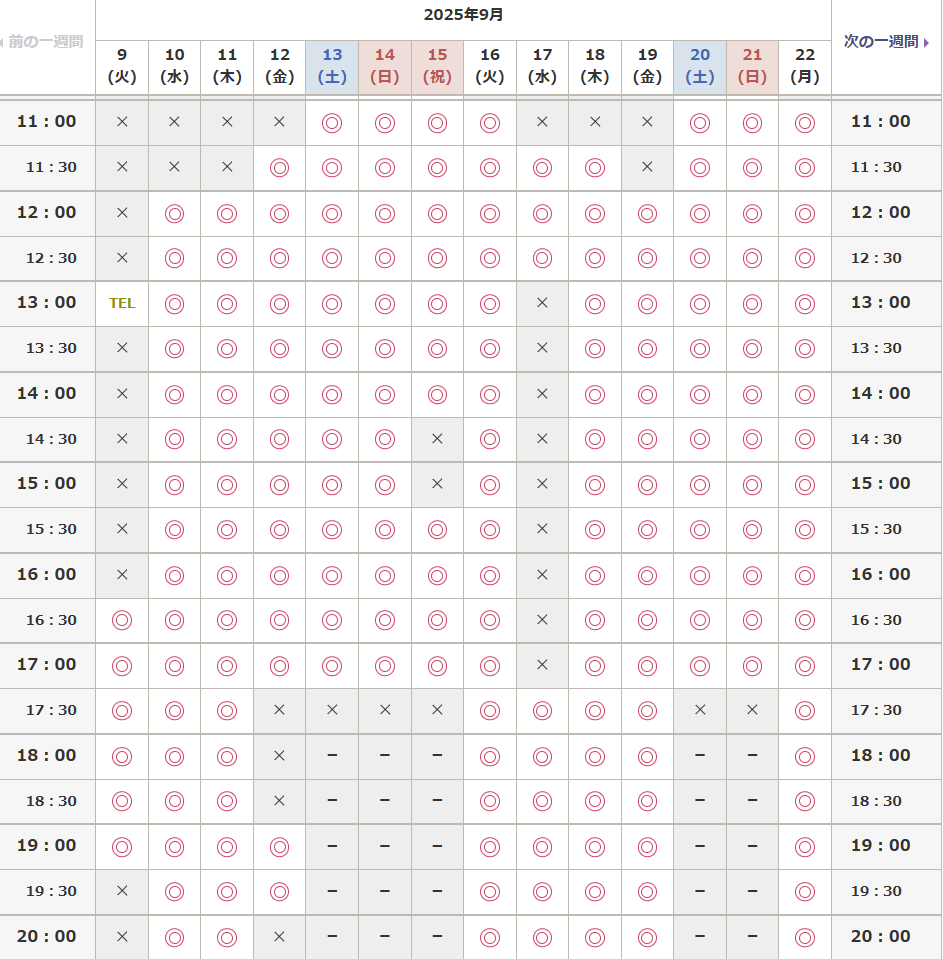The height and width of the screenshot is (959, 943).
Task: Reserve 17:30 on September 17
Action: [542, 710]
